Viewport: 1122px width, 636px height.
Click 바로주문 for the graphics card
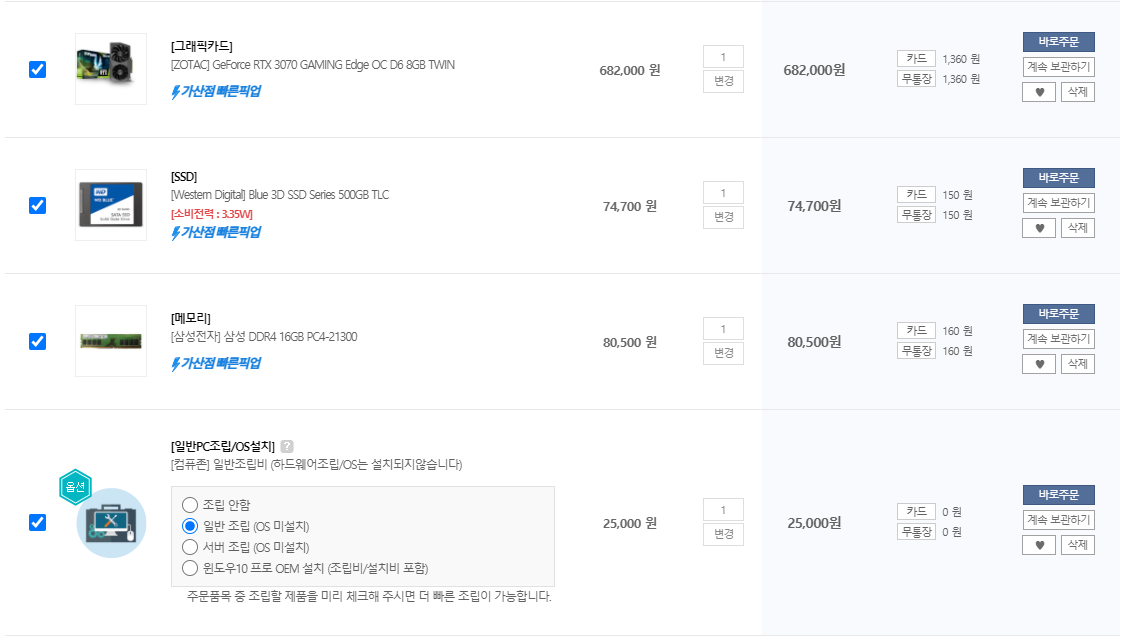coord(1058,42)
